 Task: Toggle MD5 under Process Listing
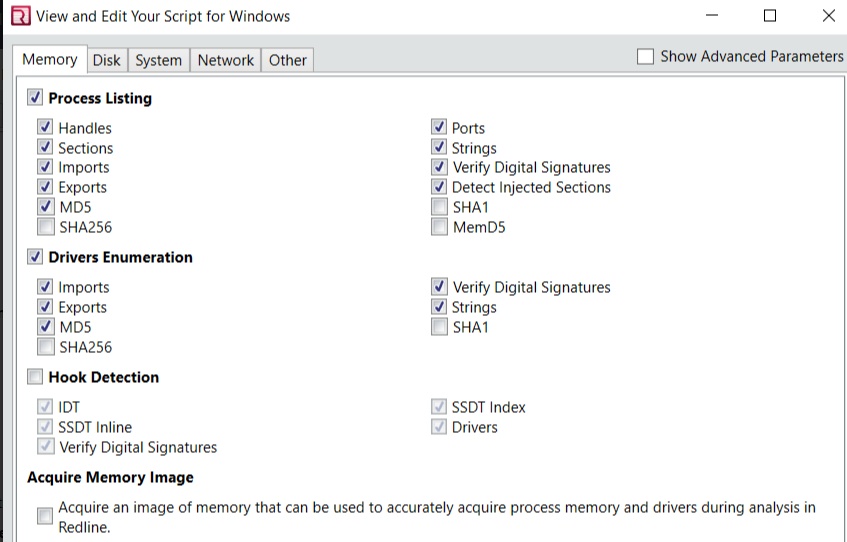click(x=45, y=207)
